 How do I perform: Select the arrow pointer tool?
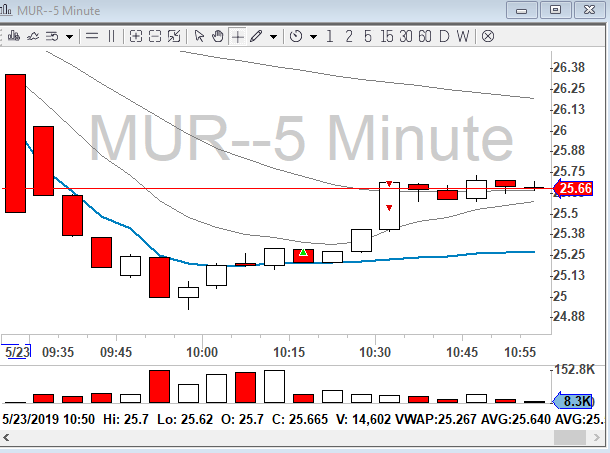199,36
